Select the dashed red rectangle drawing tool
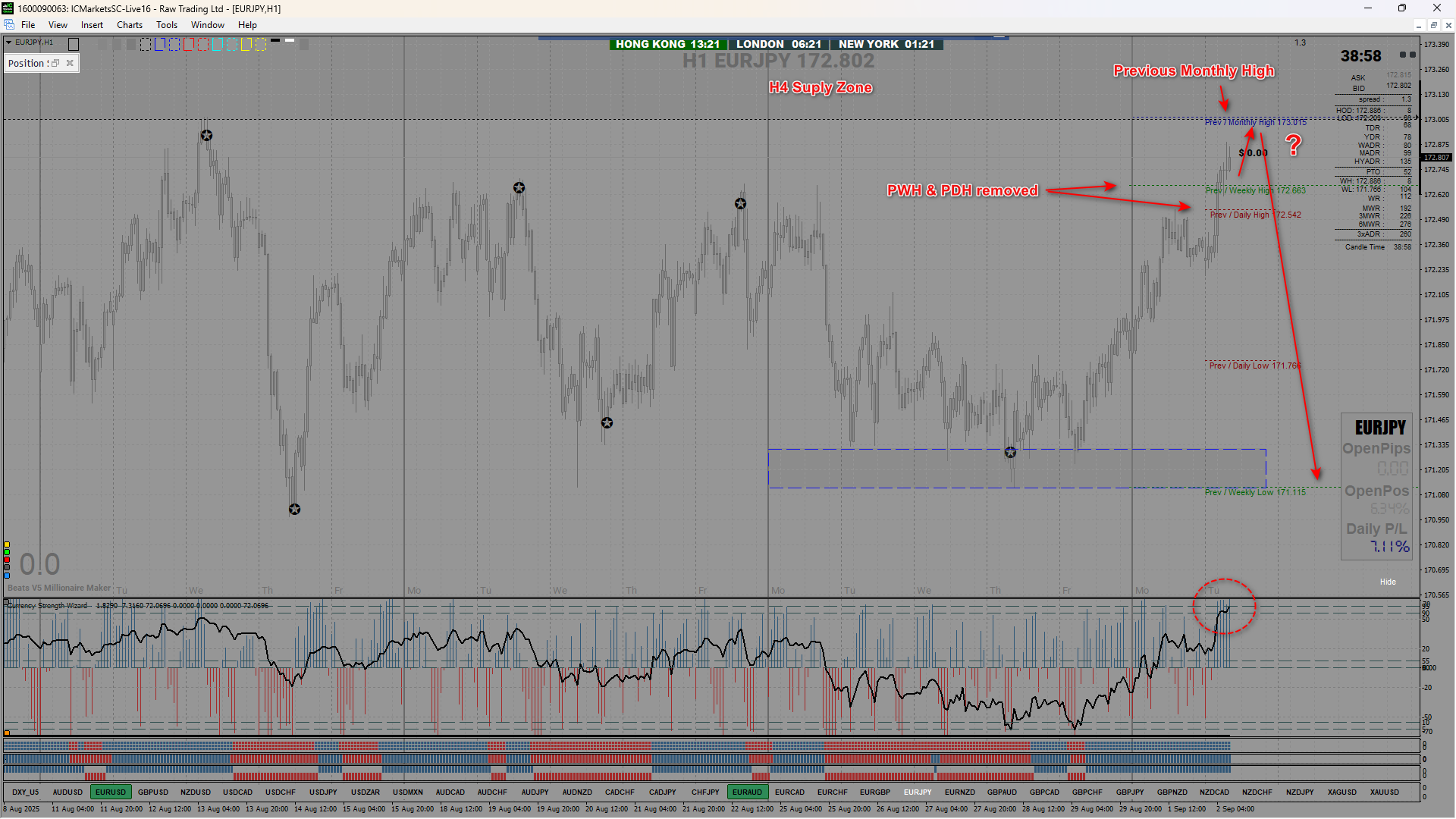 (x=203, y=45)
